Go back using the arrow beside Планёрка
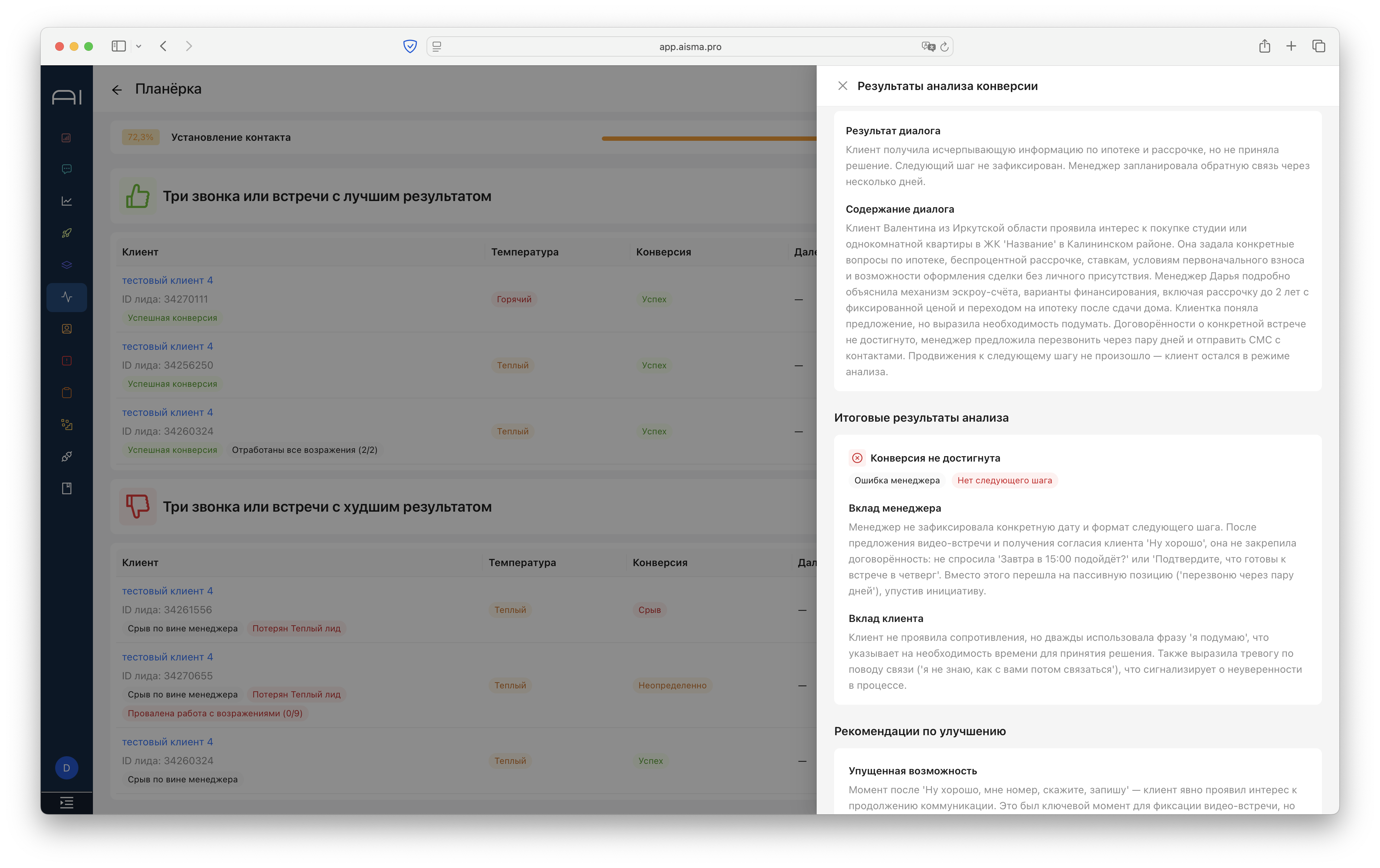 point(117,89)
